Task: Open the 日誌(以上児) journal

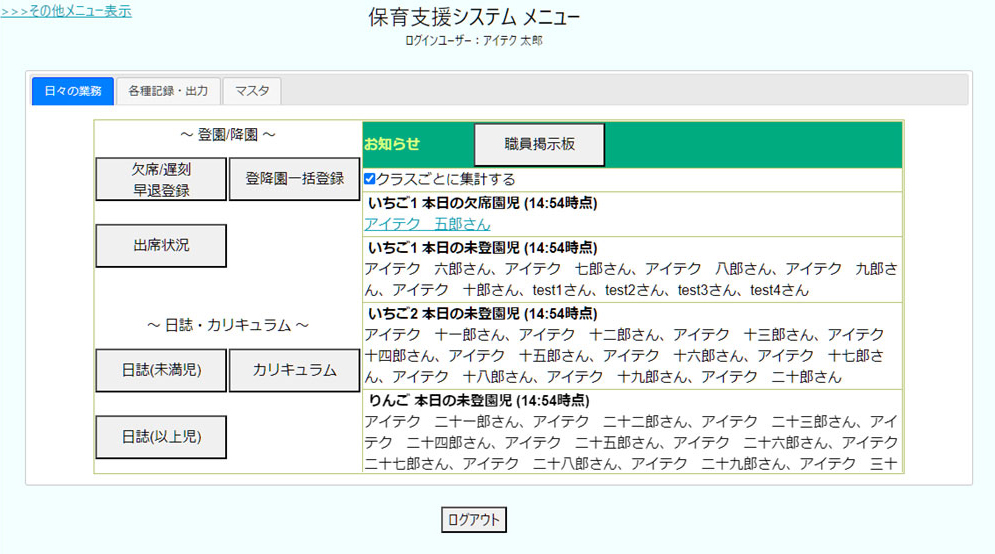Action: point(161,437)
